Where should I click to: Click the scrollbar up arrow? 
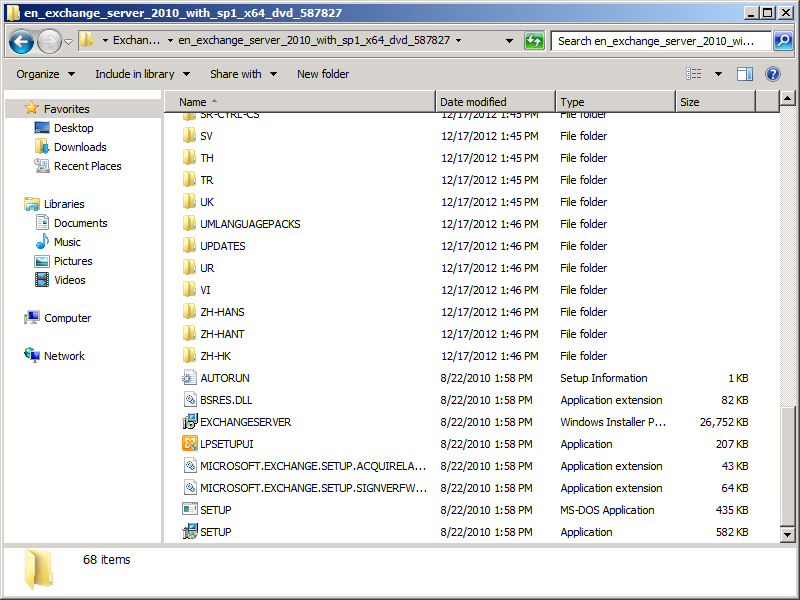[x=787, y=98]
